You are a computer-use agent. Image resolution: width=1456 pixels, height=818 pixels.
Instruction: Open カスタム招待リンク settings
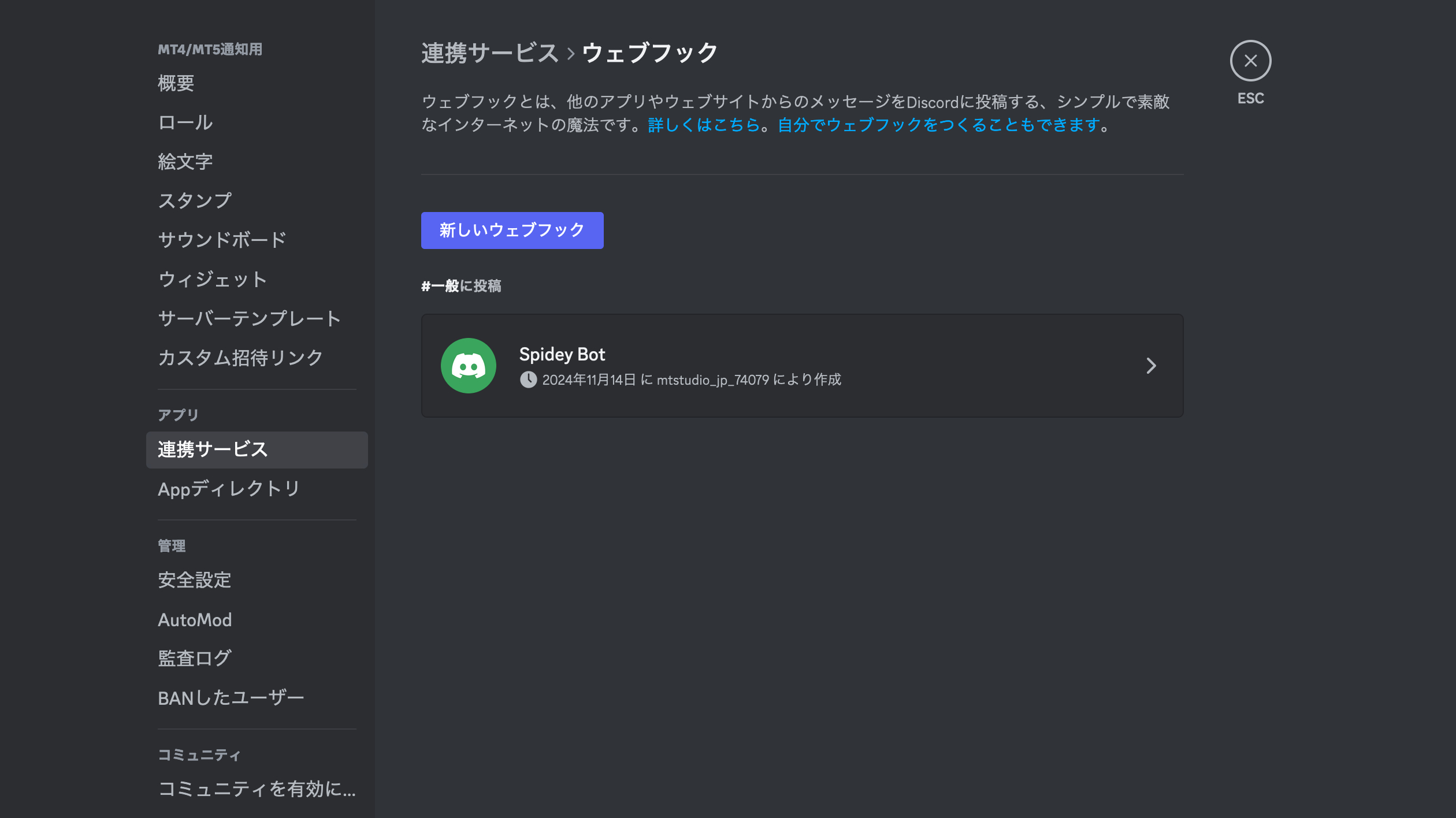tap(240, 357)
